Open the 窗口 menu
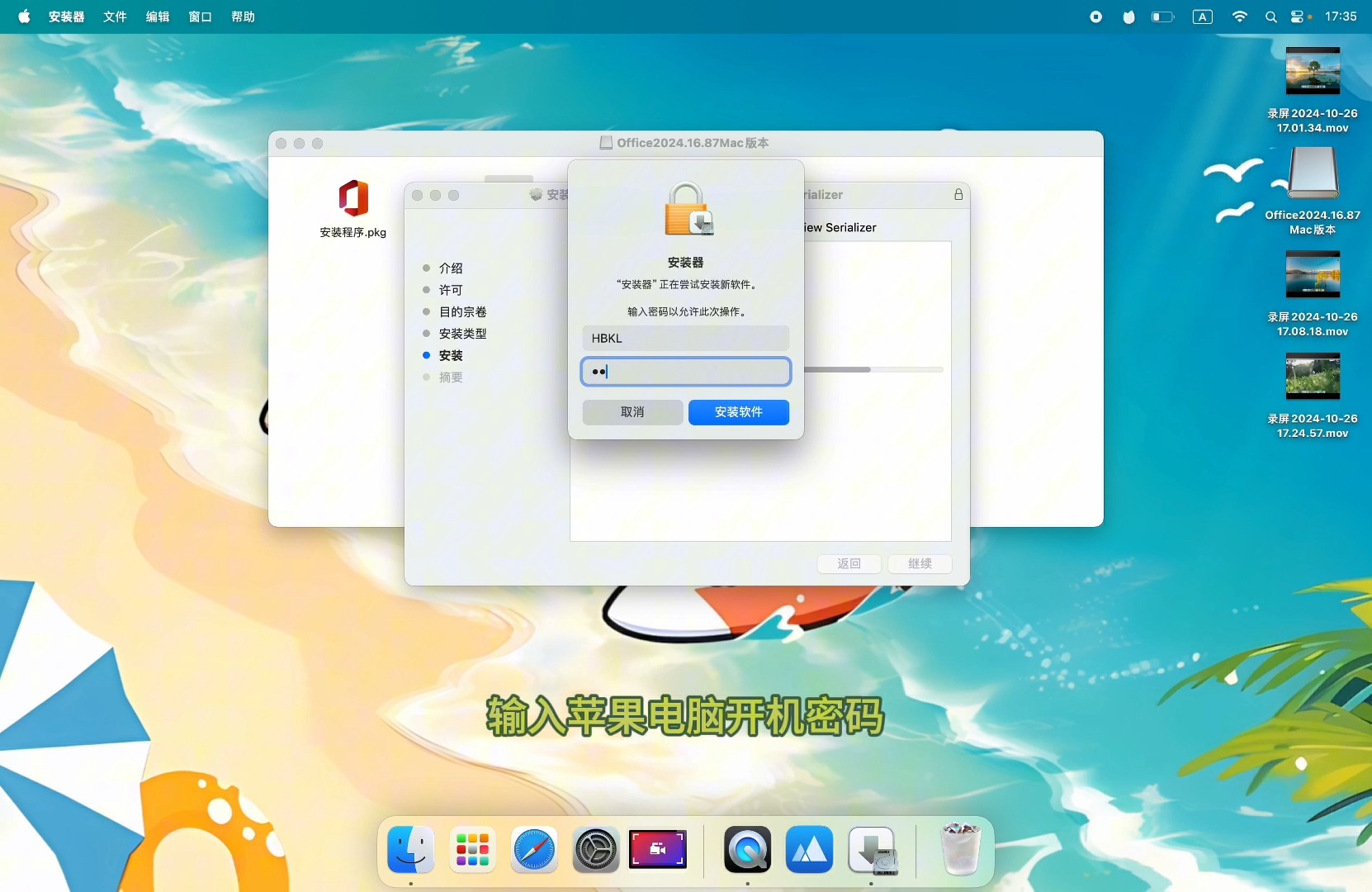Screen dimensions: 1372x892 pos(200,17)
